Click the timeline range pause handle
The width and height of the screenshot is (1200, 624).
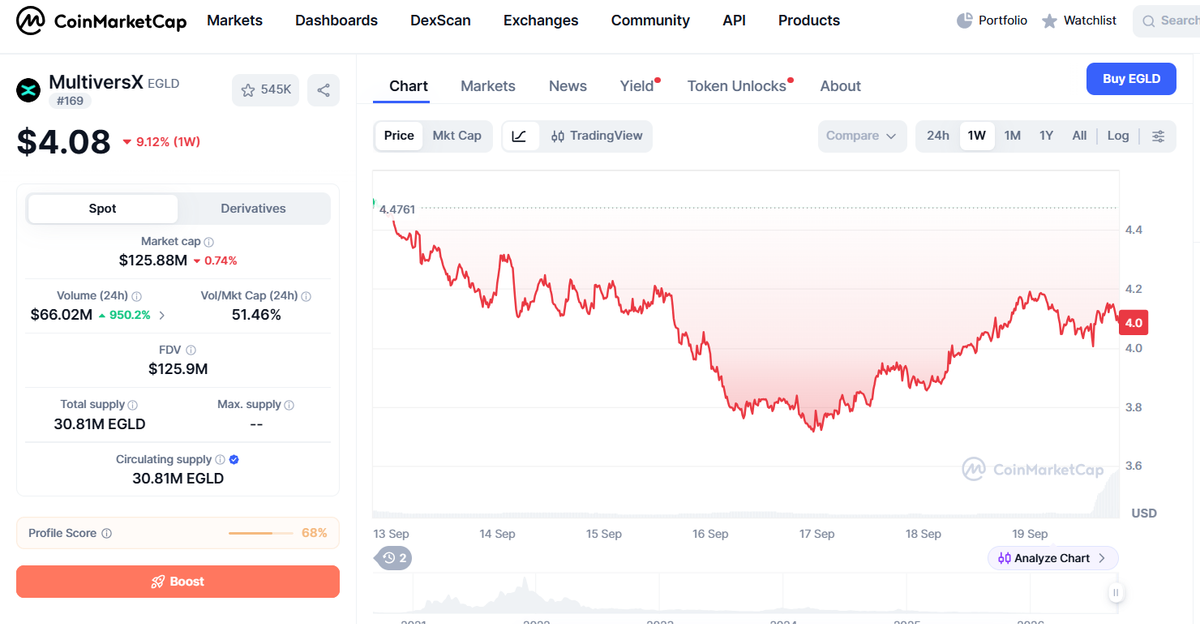pos(1116,593)
